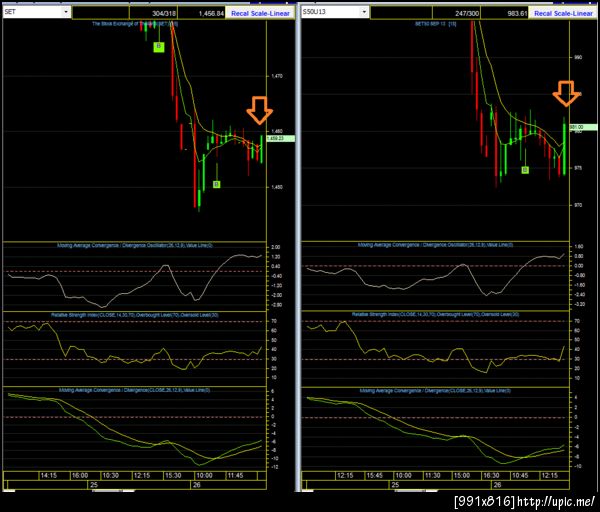
Task: Open the SET symbol dropdown arrow
Action: [x=66, y=12]
